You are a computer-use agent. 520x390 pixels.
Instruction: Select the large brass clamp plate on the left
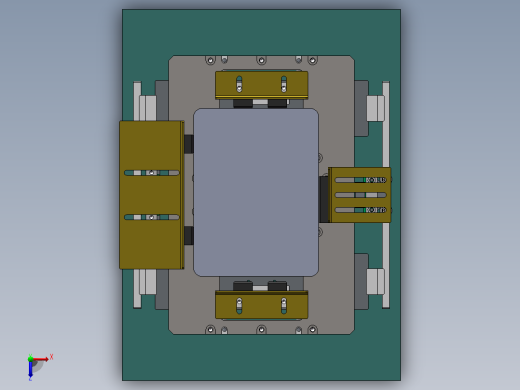pos(152,195)
